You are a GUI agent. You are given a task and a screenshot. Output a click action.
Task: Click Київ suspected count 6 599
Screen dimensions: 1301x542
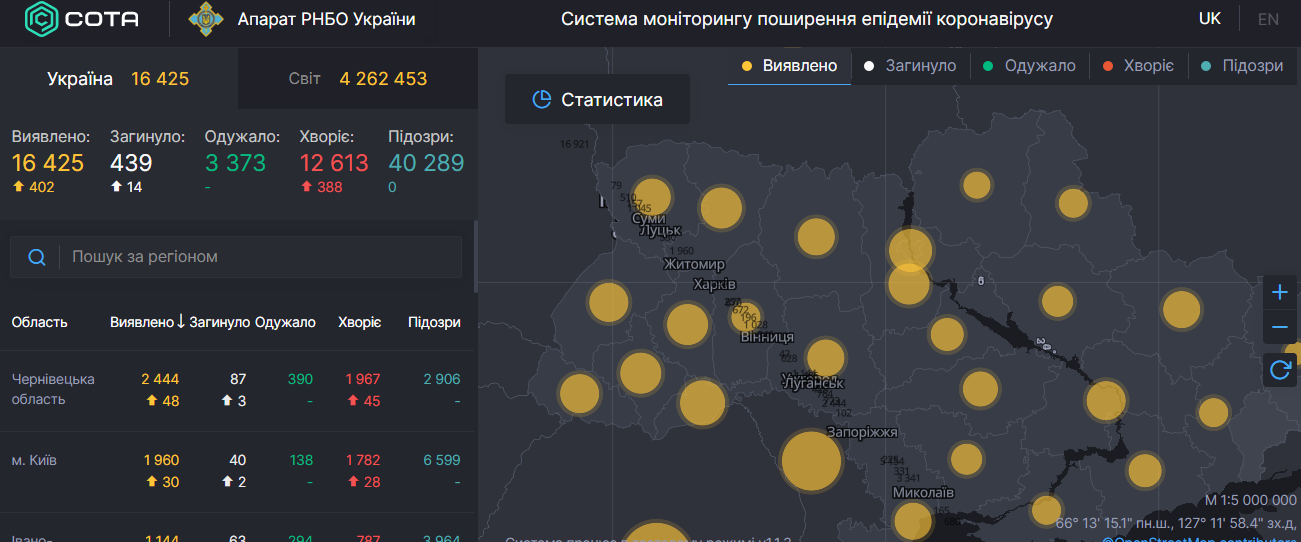point(441,460)
